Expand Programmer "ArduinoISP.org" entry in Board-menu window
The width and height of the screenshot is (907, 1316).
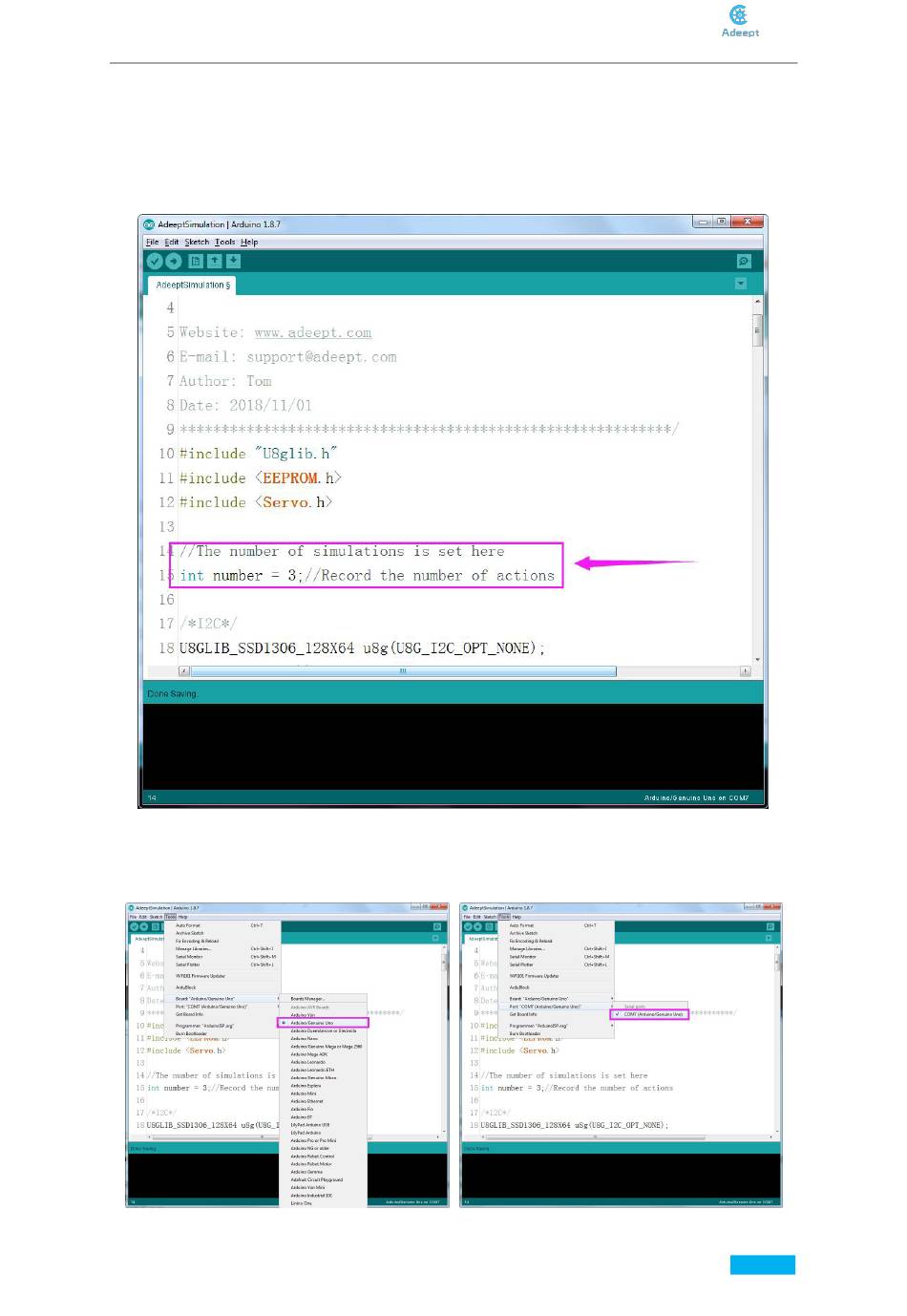point(222,1026)
